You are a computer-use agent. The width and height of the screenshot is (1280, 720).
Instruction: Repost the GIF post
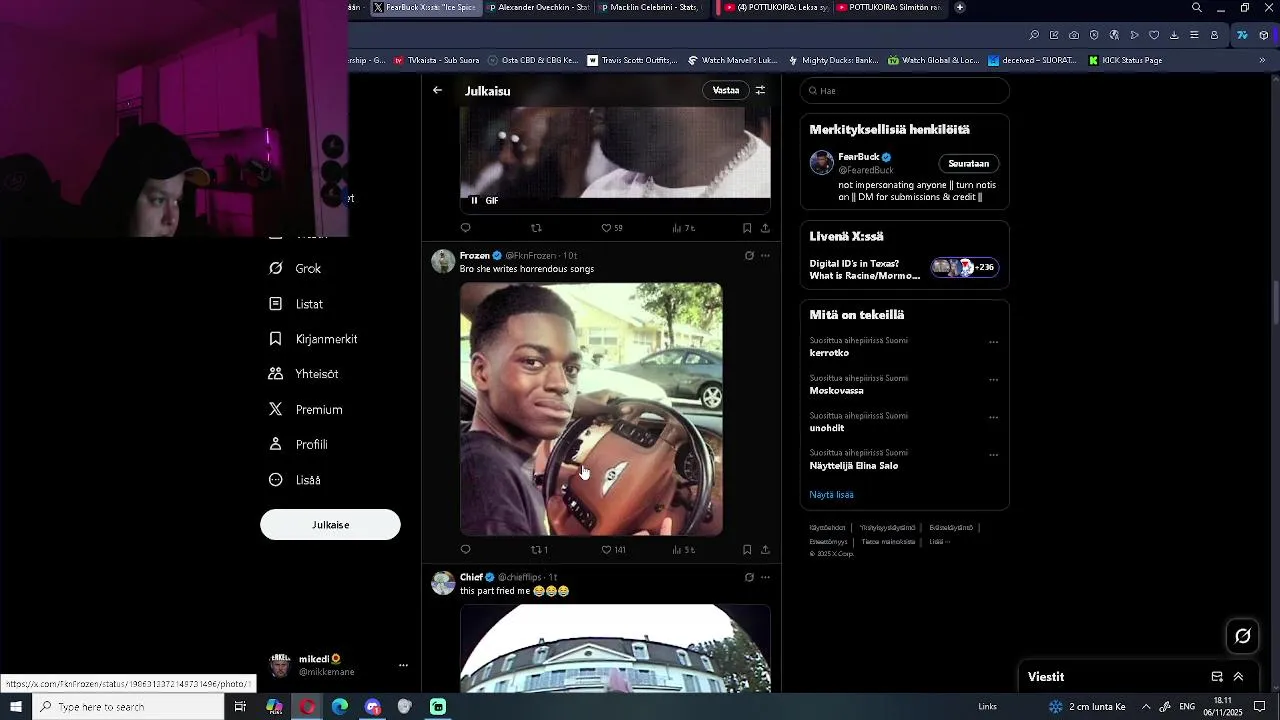(x=536, y=228)
